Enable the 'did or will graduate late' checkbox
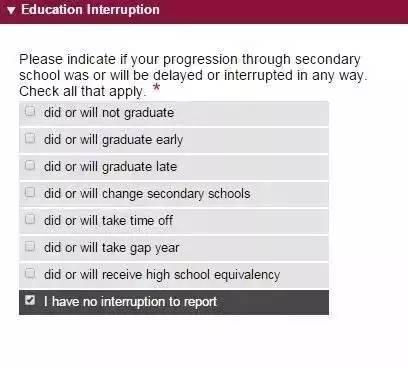This screenshot has width=408, height=368. (x=30, y=165)
